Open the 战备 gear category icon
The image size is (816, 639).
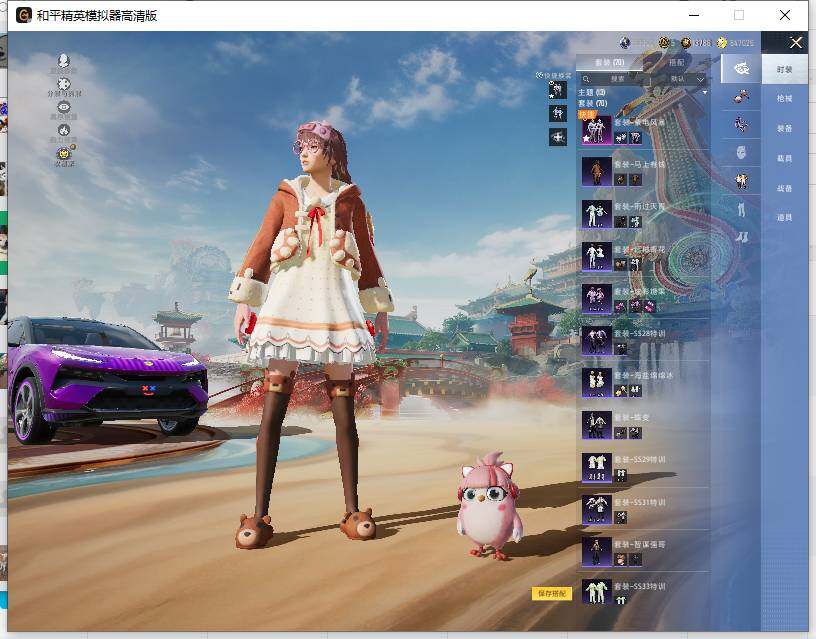(x=742, y=180)
